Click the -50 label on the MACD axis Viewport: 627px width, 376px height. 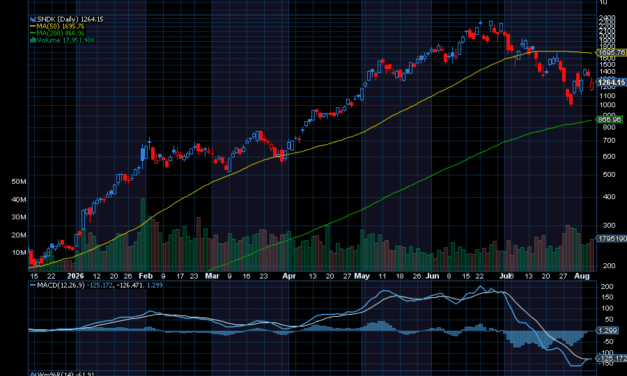pos(608,341)
